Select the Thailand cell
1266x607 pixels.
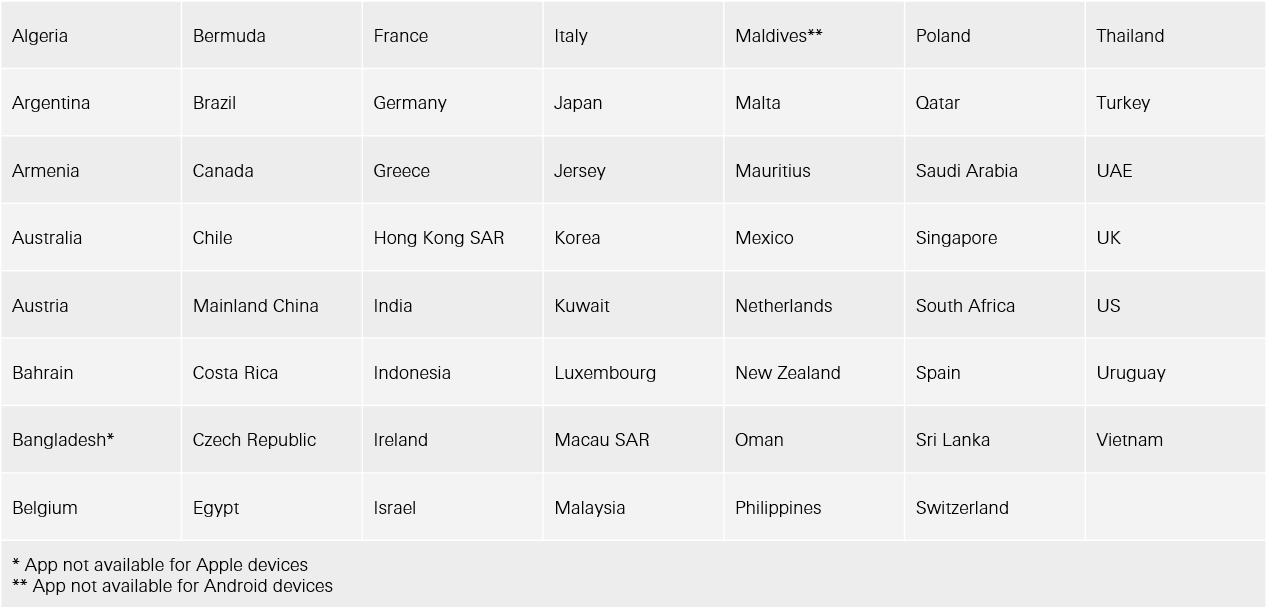1130,36
